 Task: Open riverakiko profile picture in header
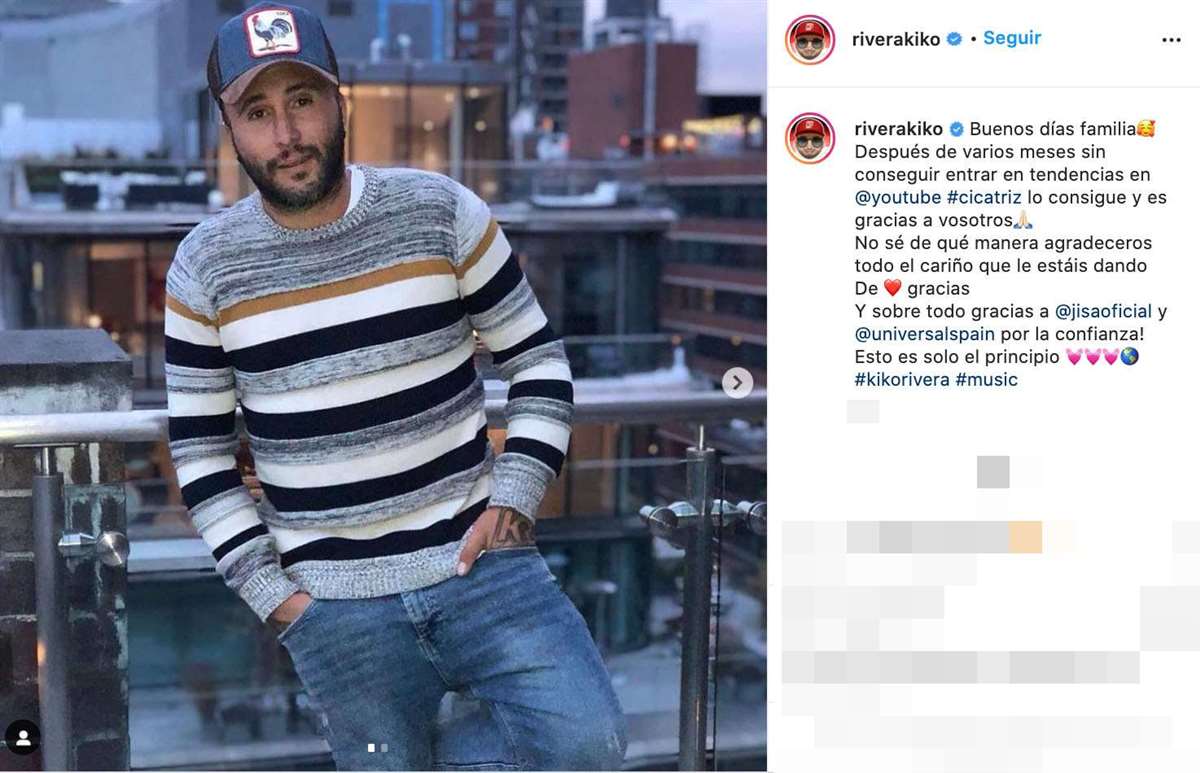click(810, 40)
